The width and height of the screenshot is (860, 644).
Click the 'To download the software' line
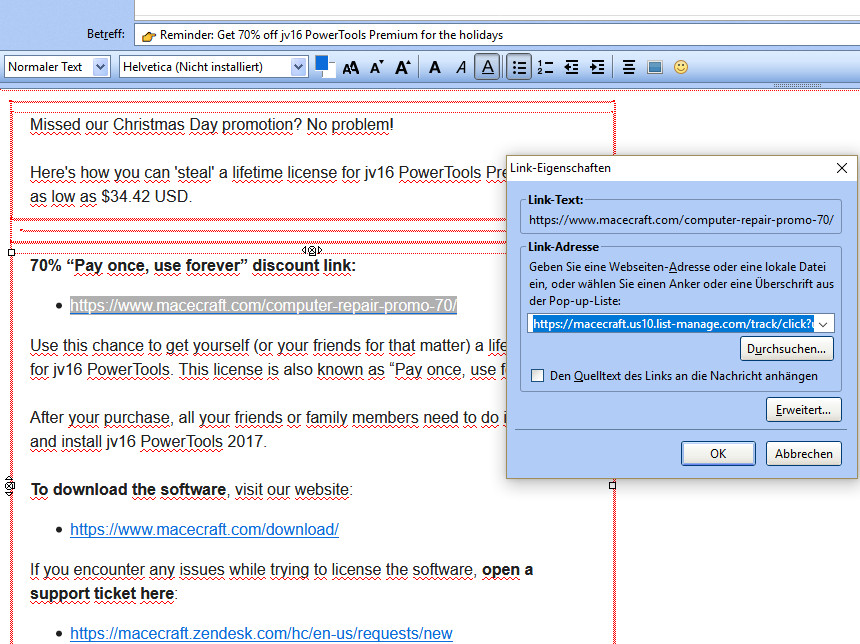pyautogui.click(x=191, y=489)
